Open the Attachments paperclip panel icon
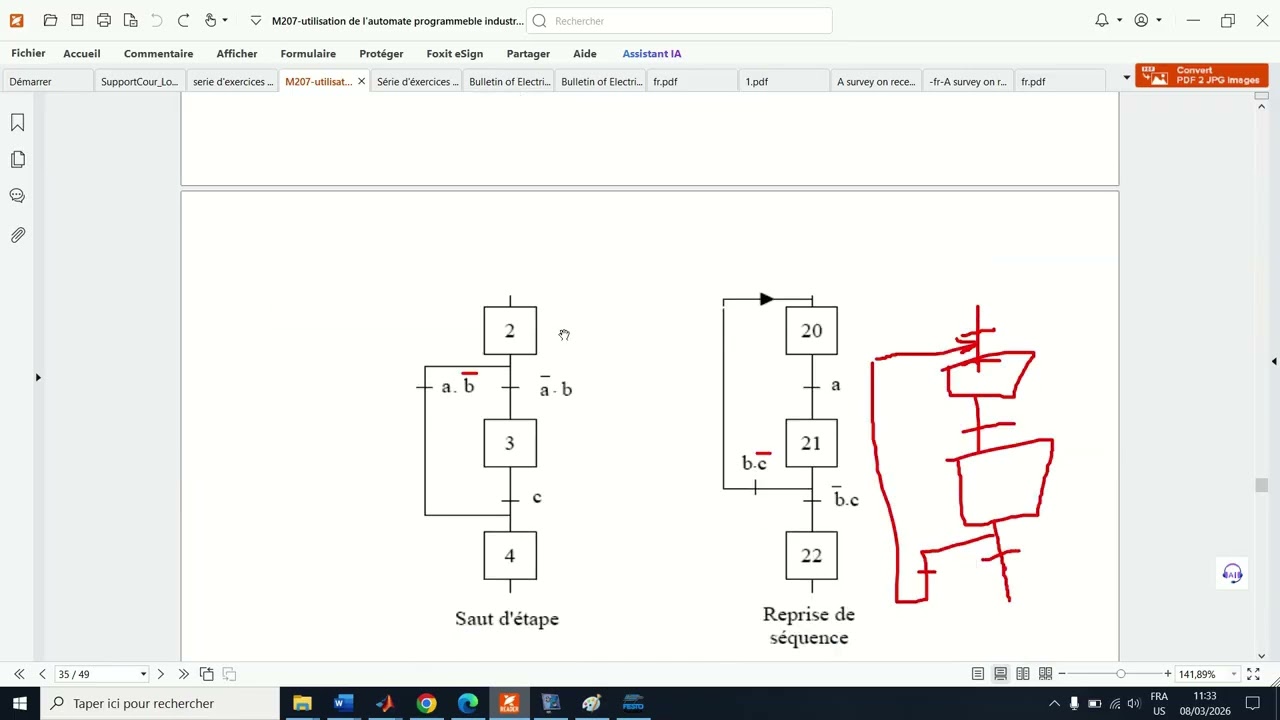Image resolution: width=1280 pixels, height=720 pixels. point(17,235)
